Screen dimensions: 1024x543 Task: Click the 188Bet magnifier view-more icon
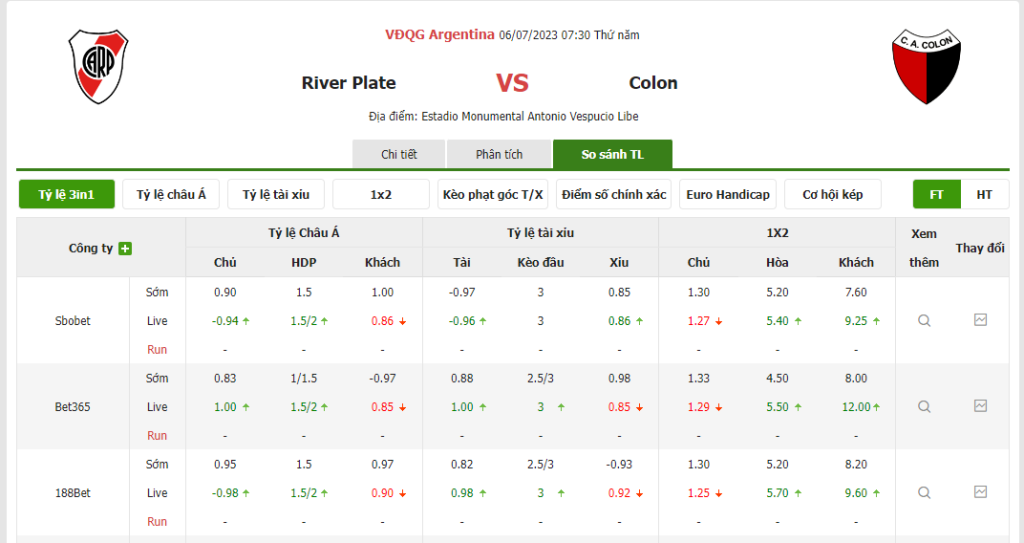(924, 493)
